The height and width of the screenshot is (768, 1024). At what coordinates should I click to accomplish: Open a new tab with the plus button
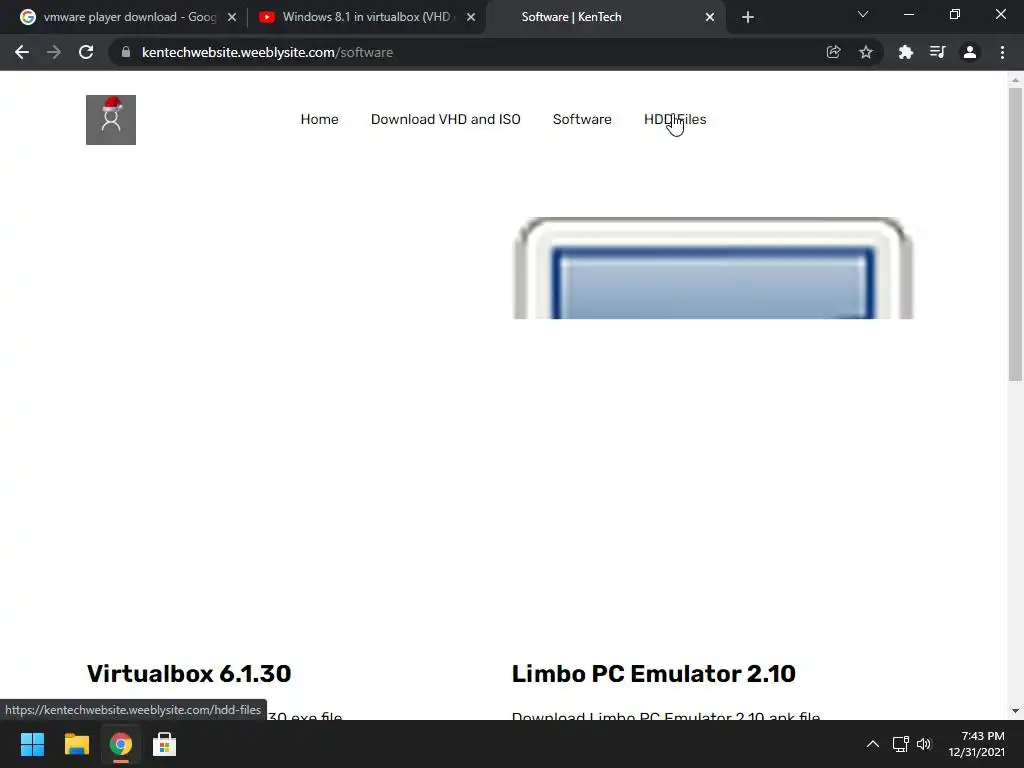tap(748, 17)
